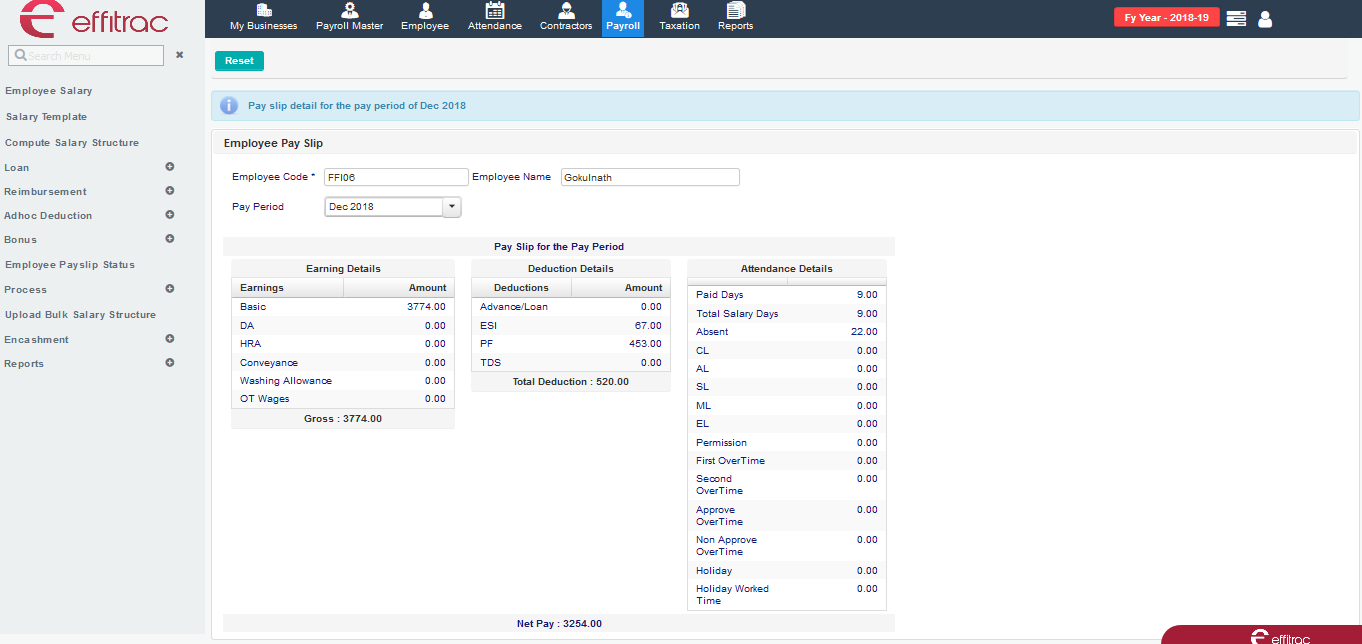Viewport: 1362px width, 644px height.
Task: Go to Employee module icon
Action: pos(425,11)
